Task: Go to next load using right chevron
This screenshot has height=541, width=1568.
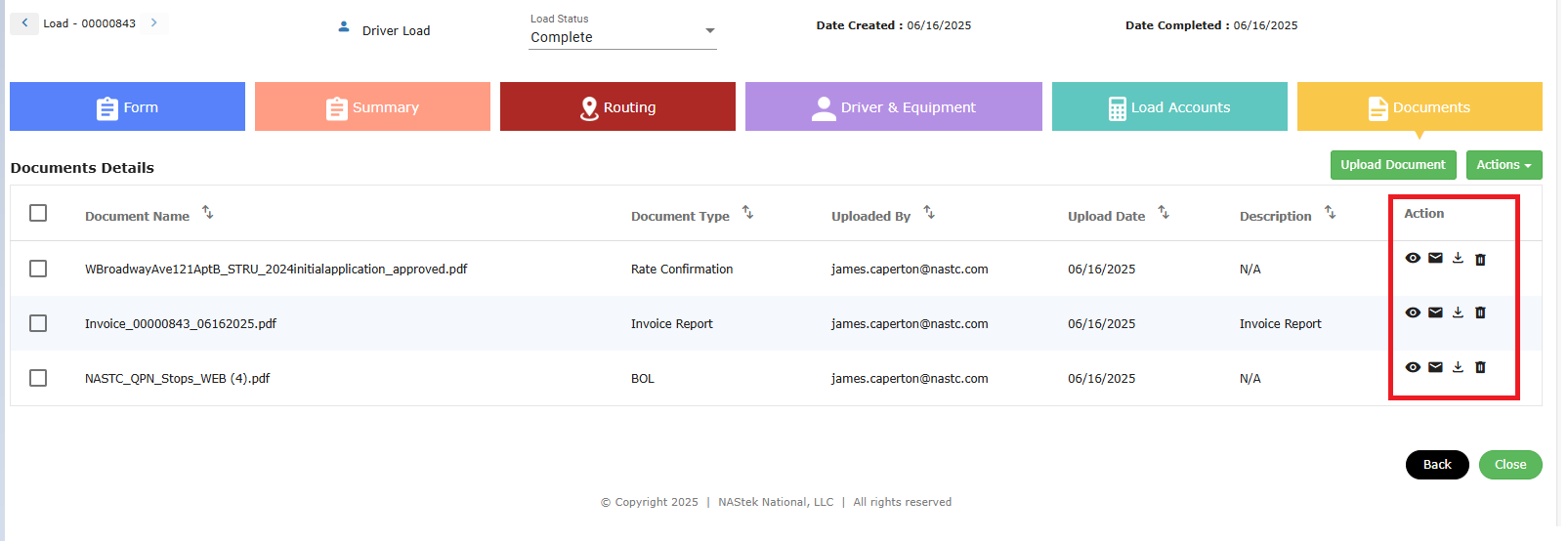Action: [x=153, y=22]
